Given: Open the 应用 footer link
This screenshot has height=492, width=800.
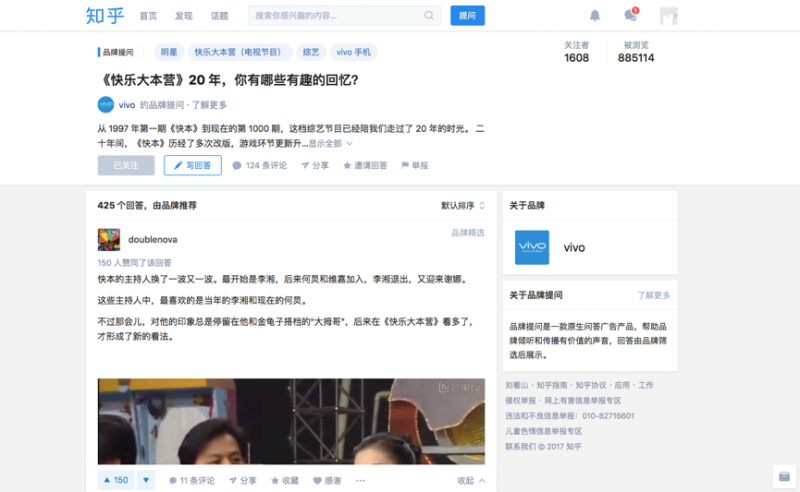Looking at the screenshot, I should click(622, 385).
